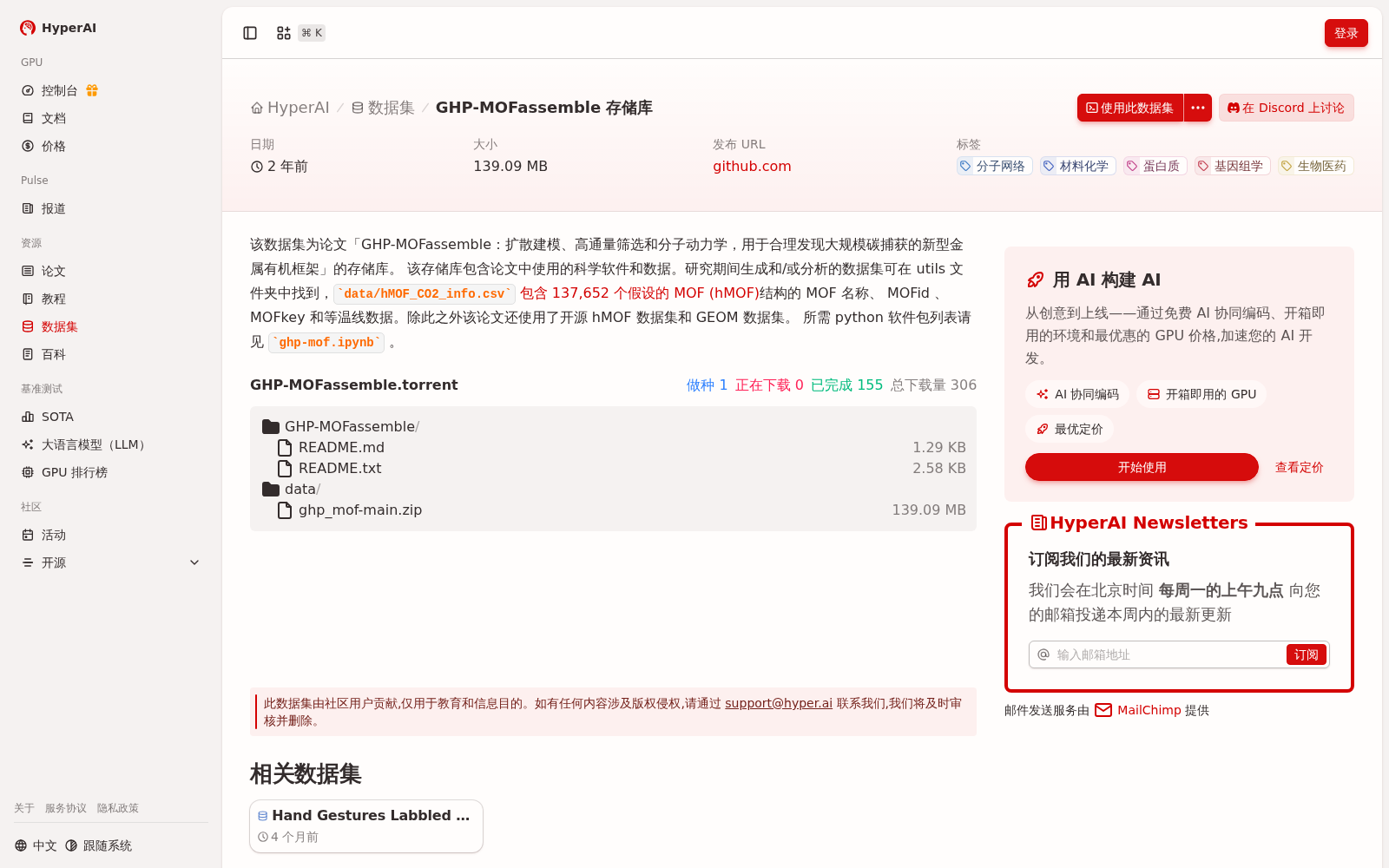
Task: Click GHP-MOFassemble.torrent title
Action: coord(354,385)
